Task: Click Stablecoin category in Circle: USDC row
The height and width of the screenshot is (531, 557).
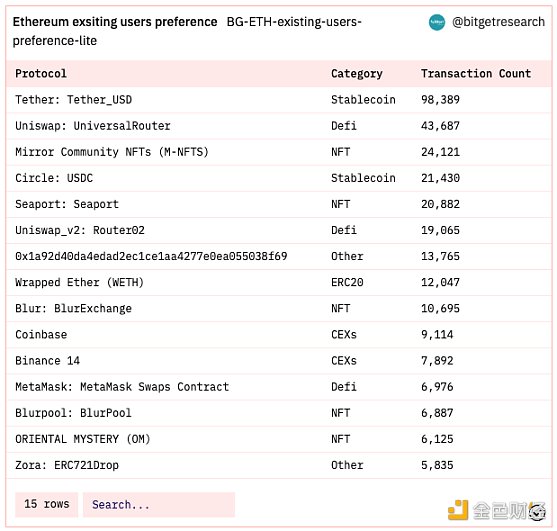Action: [363, 178]
